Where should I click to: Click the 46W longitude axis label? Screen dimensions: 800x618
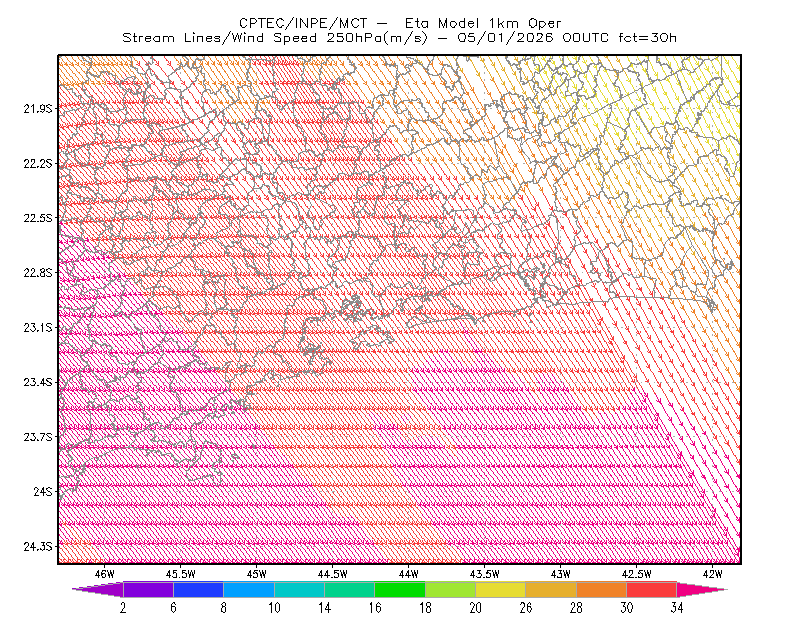[105, 574]
